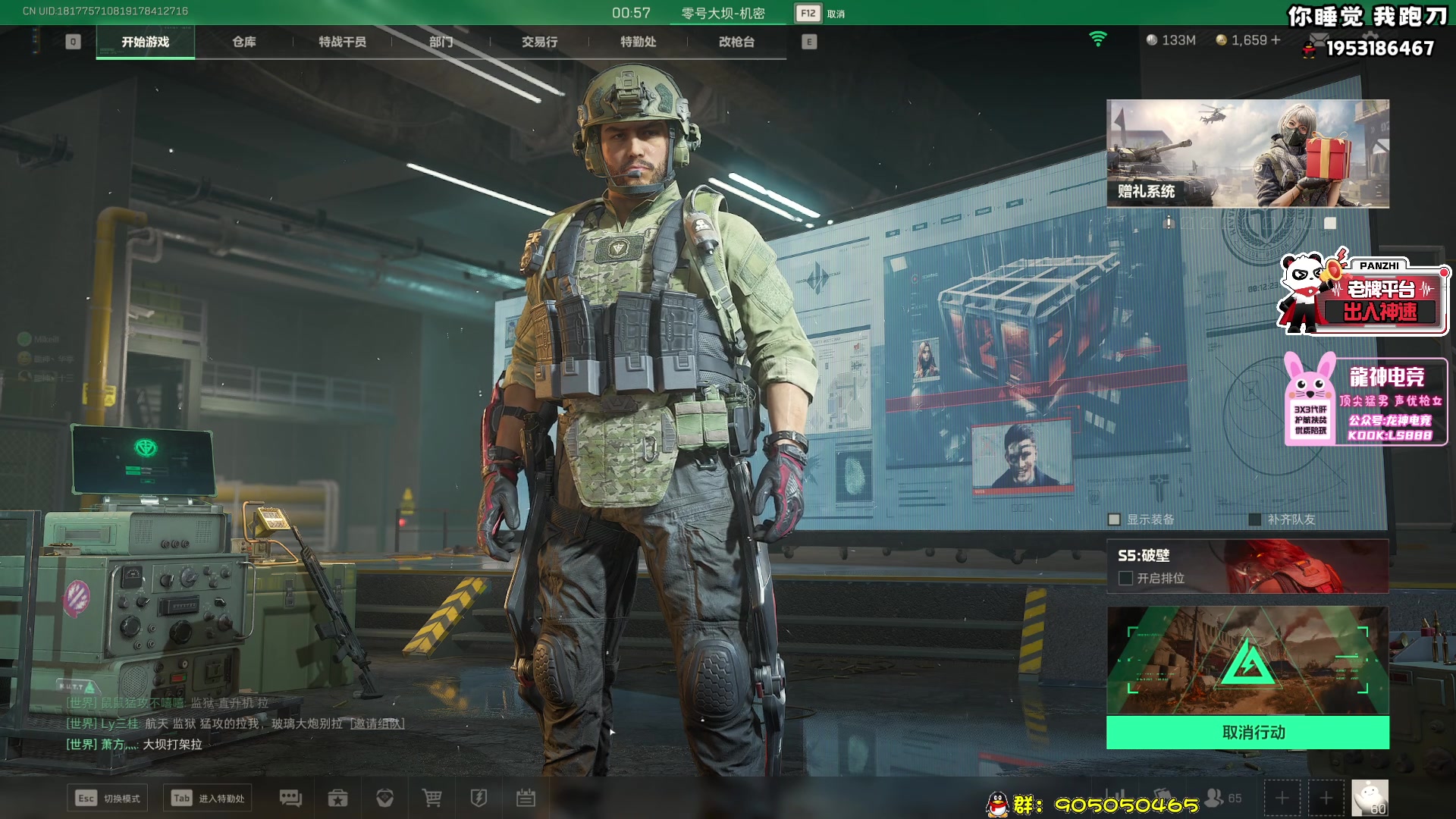
Task: Open the 改枪台 gunsmith tab
Action: pyautogui.click(x=737, y=42)
